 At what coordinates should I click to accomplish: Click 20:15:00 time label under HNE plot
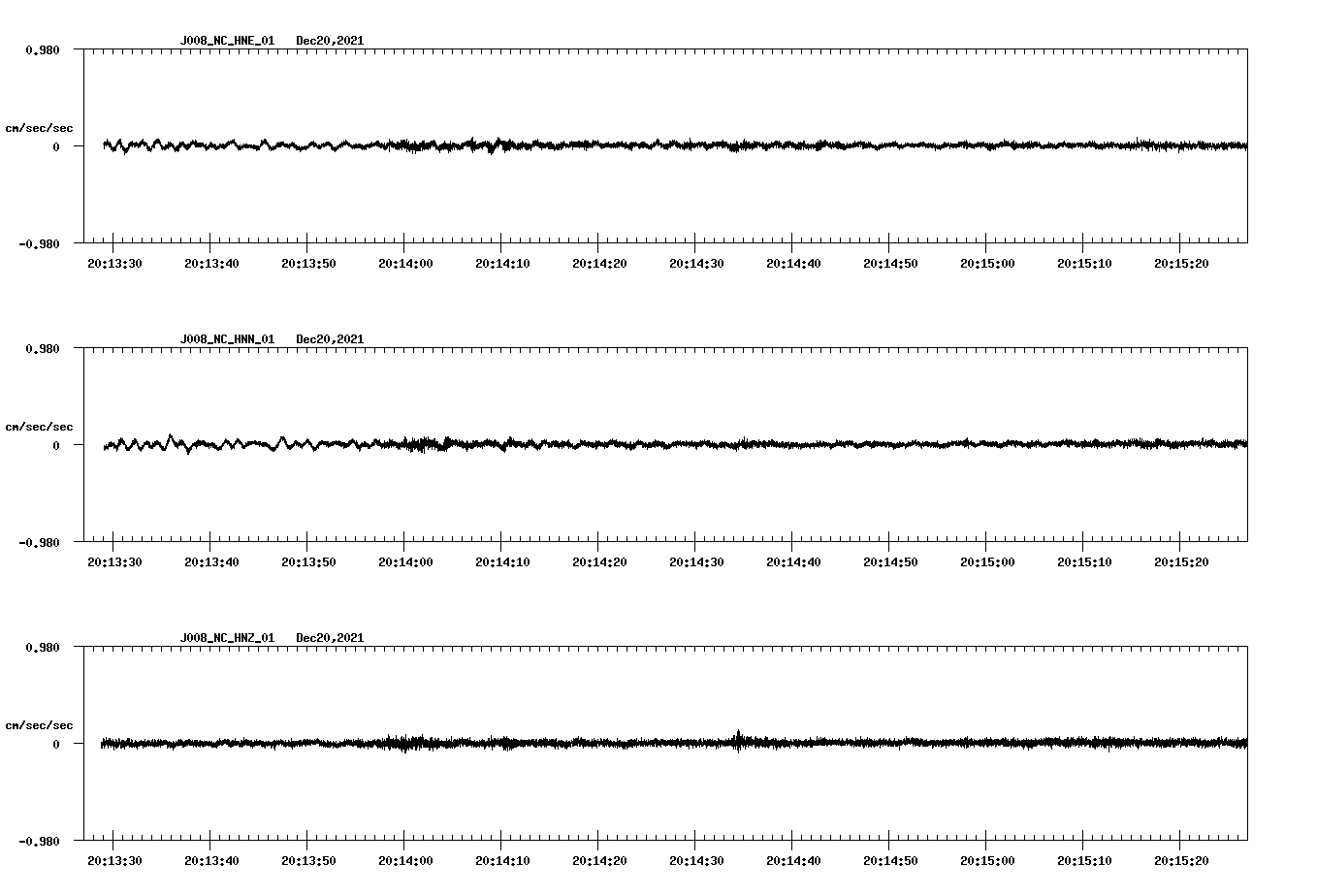point(987,264)
